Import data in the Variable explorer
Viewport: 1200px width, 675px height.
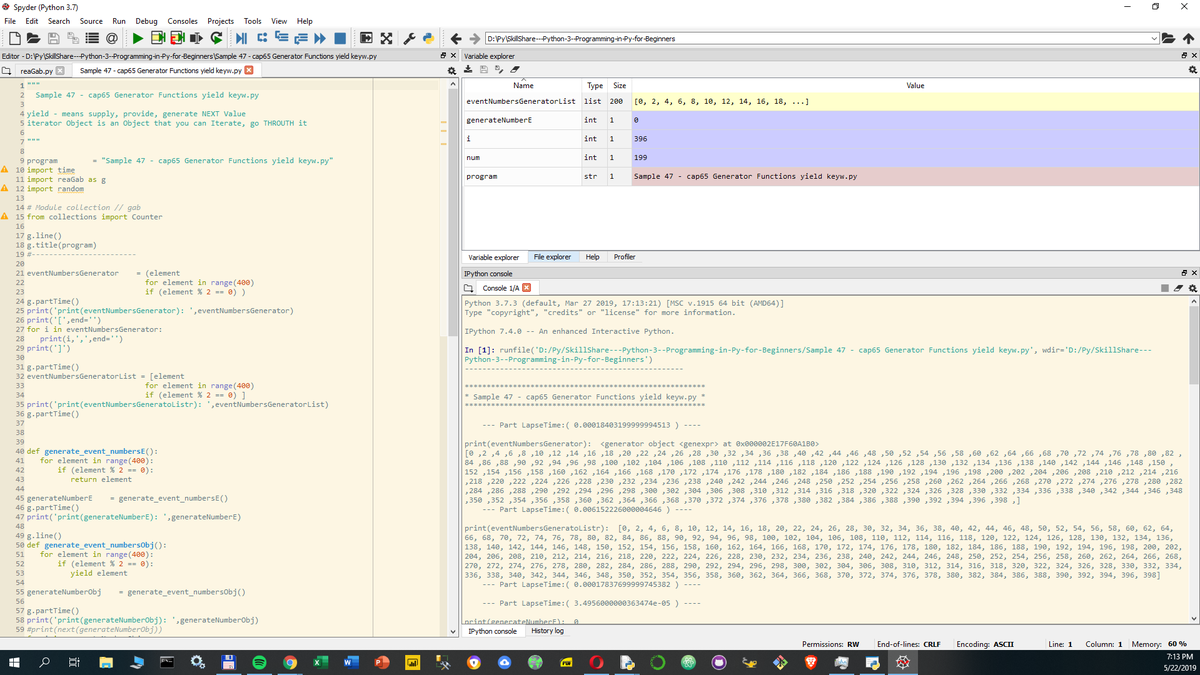470,70
